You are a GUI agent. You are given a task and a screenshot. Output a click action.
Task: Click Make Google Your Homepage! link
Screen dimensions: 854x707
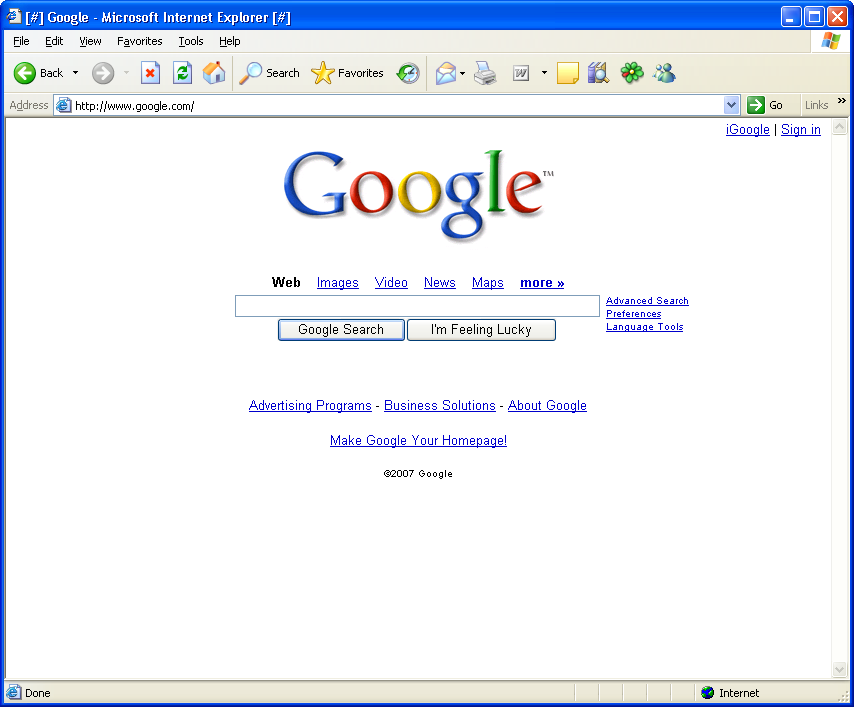[418, 441]
